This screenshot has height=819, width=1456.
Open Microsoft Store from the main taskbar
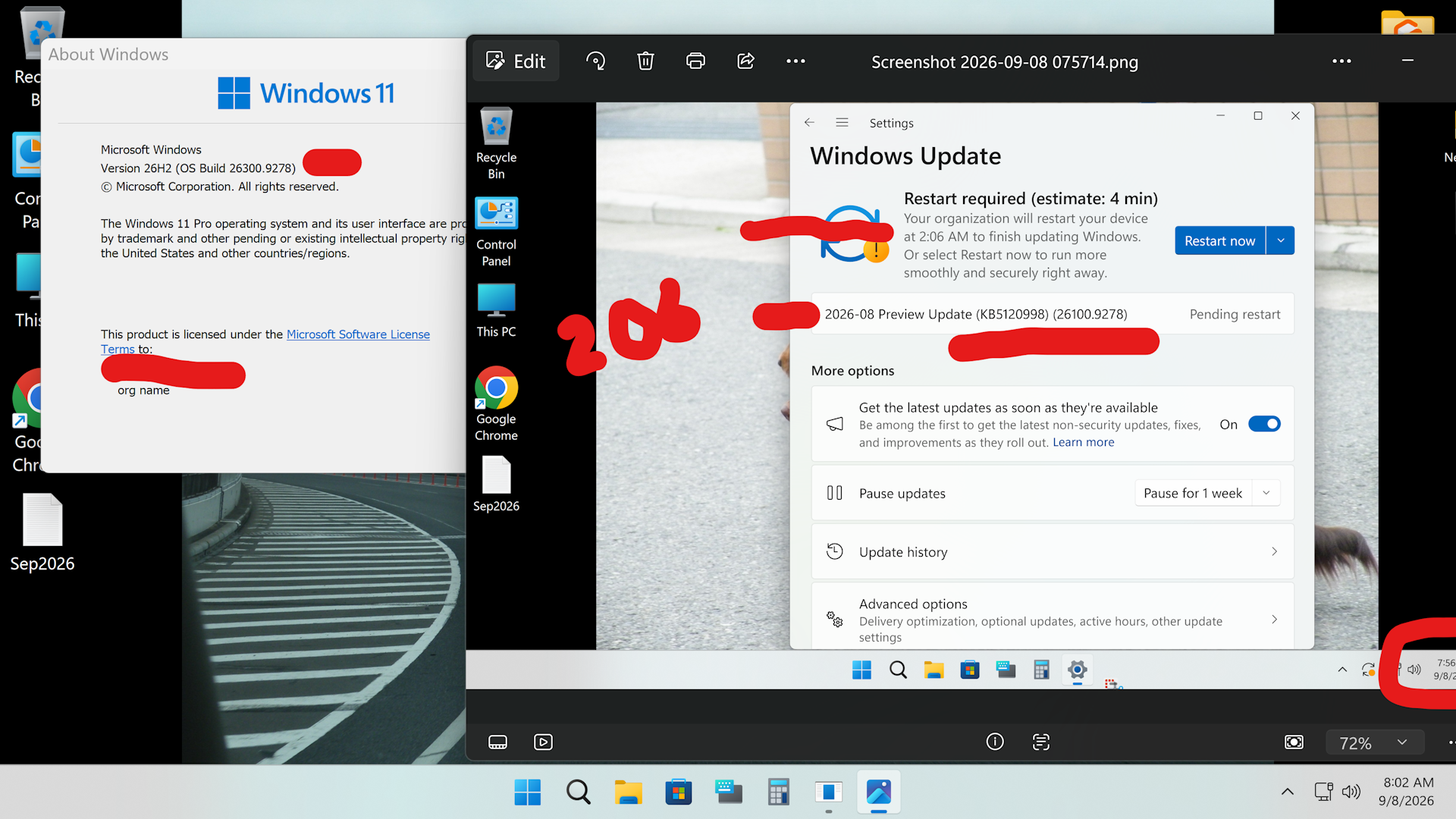pyautogui.click(x=678, y=792)
